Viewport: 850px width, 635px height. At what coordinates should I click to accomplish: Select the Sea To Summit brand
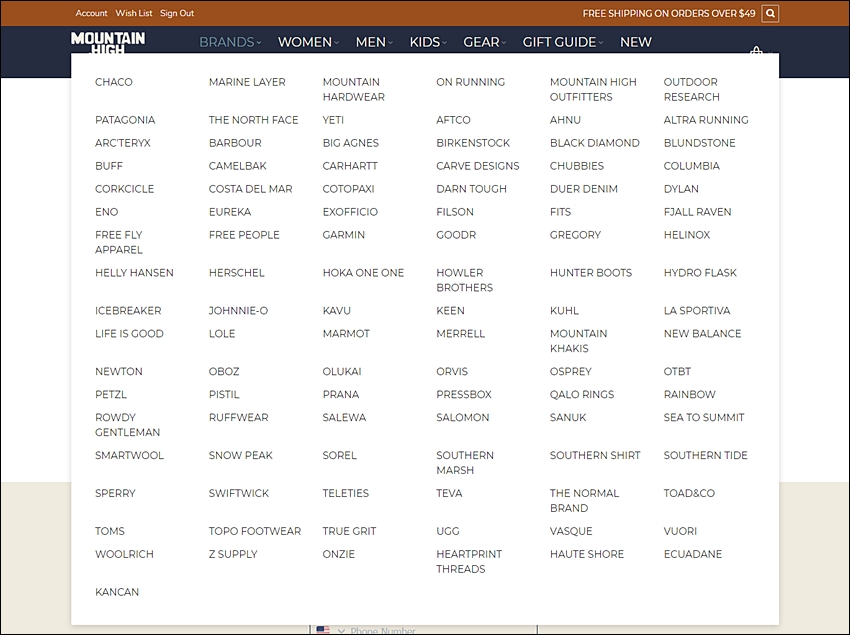point(704,418)
